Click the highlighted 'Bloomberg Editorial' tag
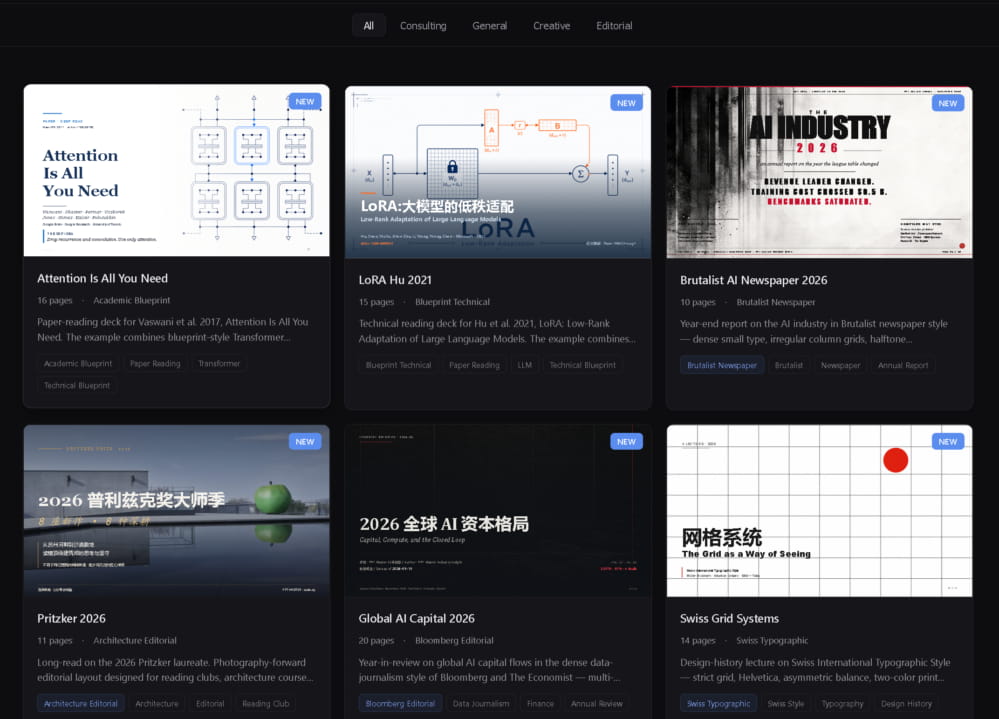The height and width of the screenshot is (719, 999). tap(400, 704)
